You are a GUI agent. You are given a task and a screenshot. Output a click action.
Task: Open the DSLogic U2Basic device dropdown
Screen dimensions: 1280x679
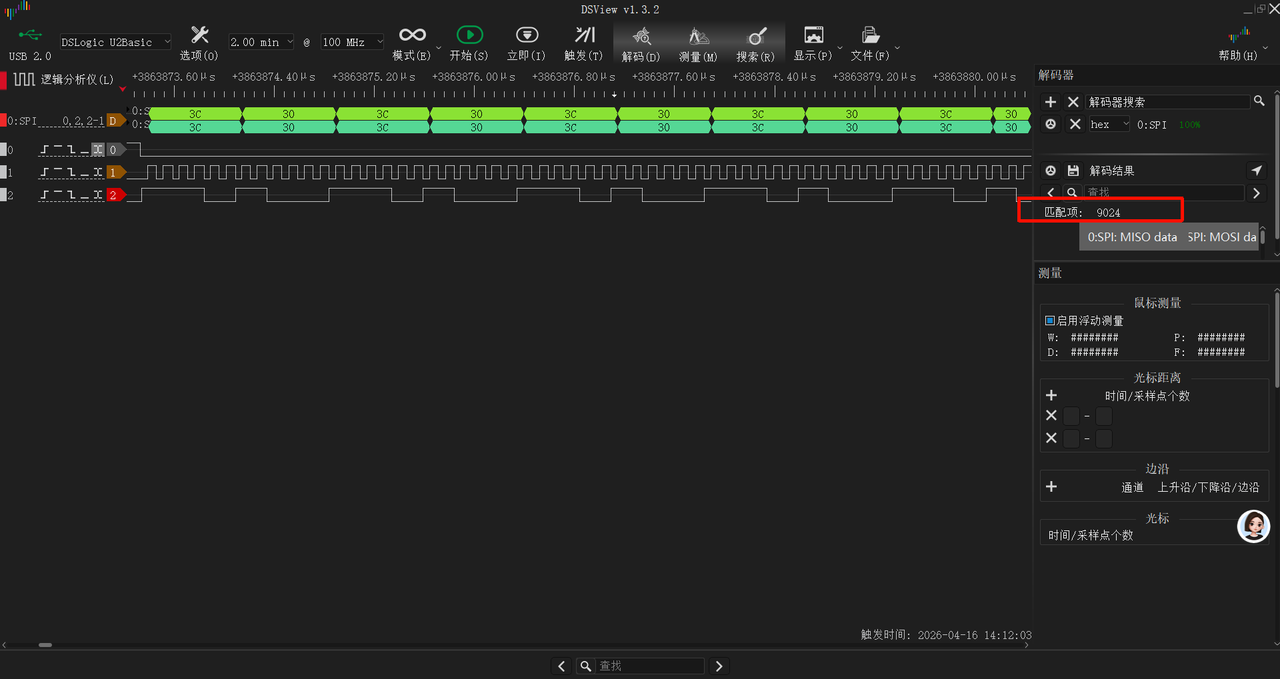115,42
